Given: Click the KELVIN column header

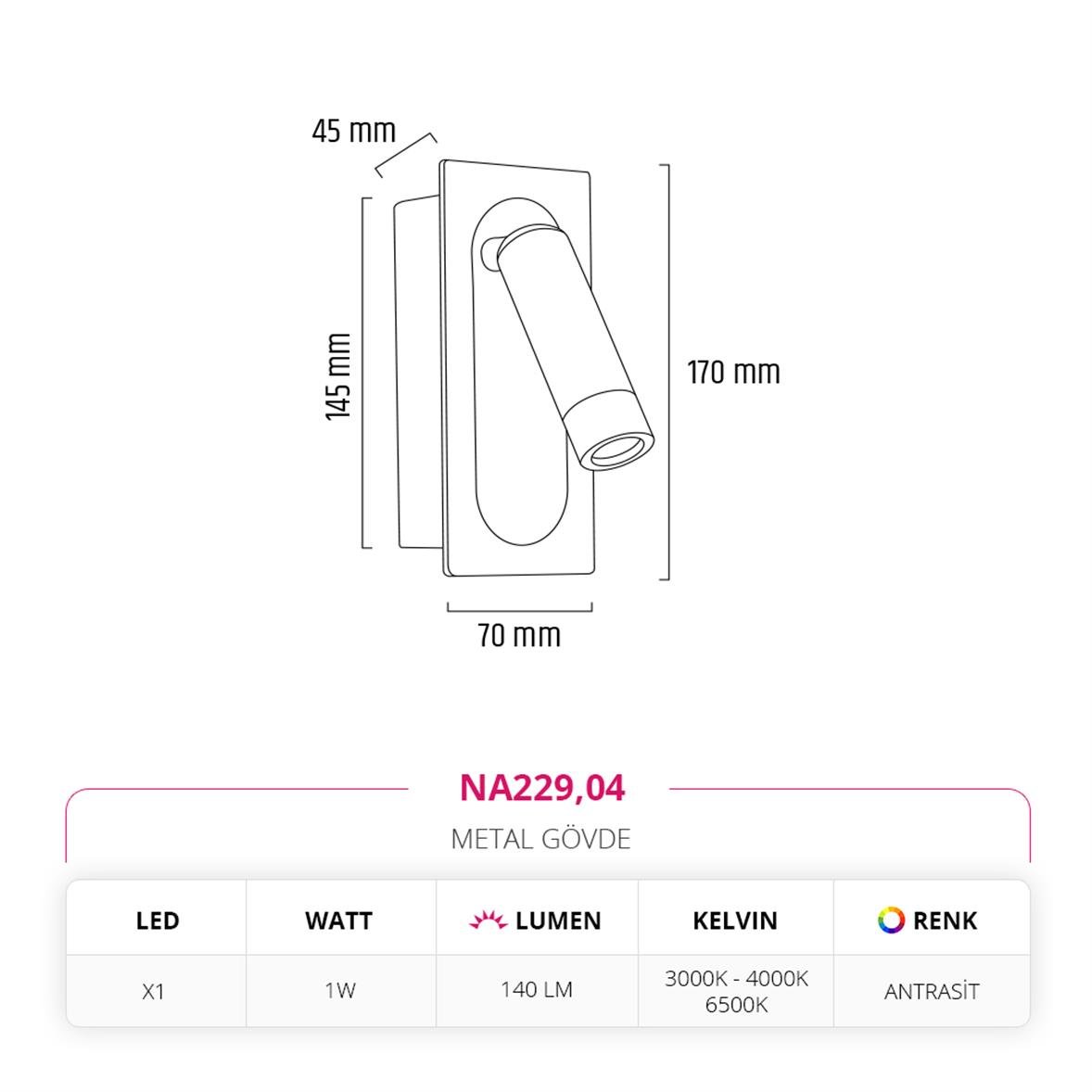Looking at the screenshot, I should 735,921.
